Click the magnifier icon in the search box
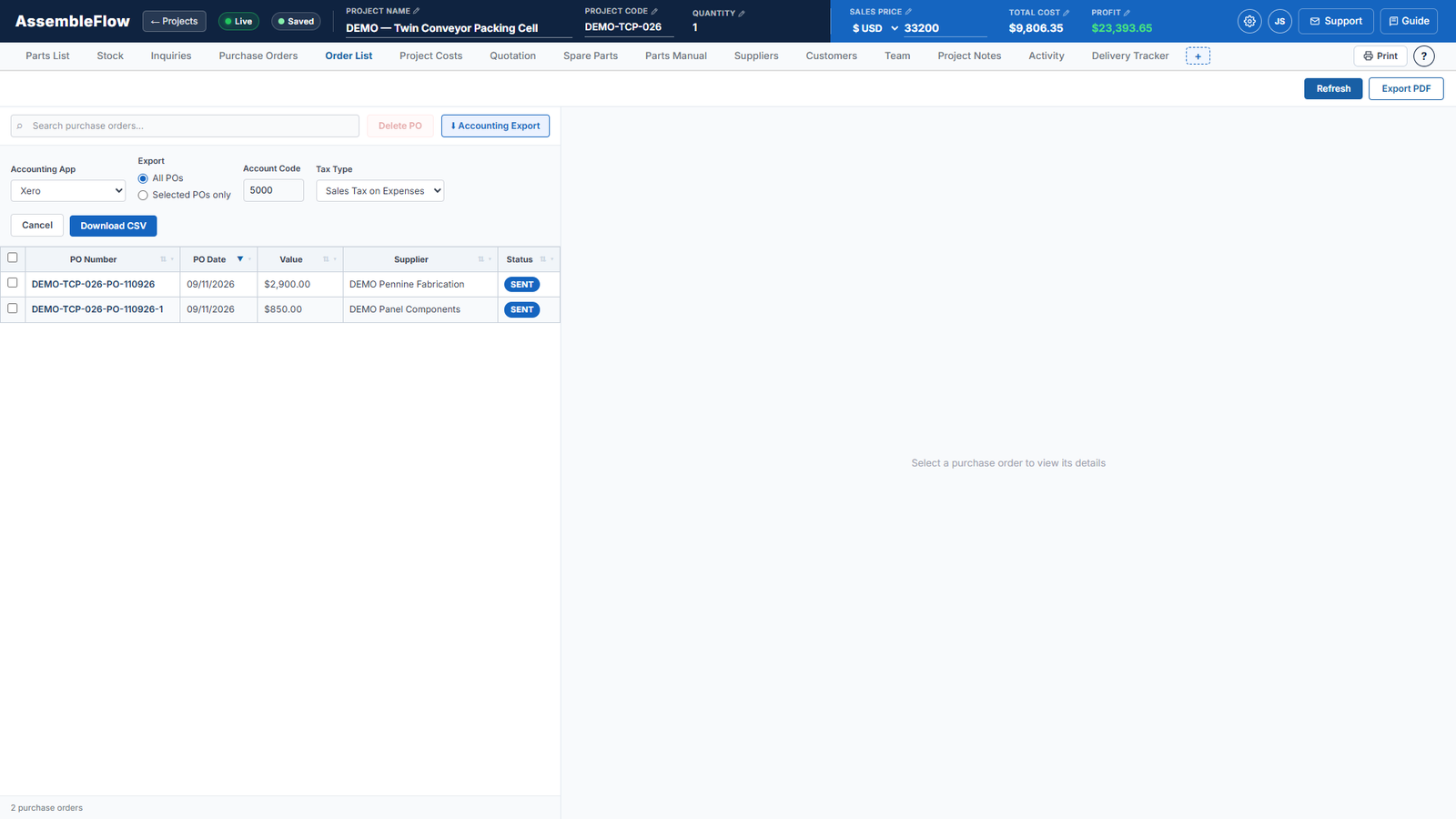 20,126
